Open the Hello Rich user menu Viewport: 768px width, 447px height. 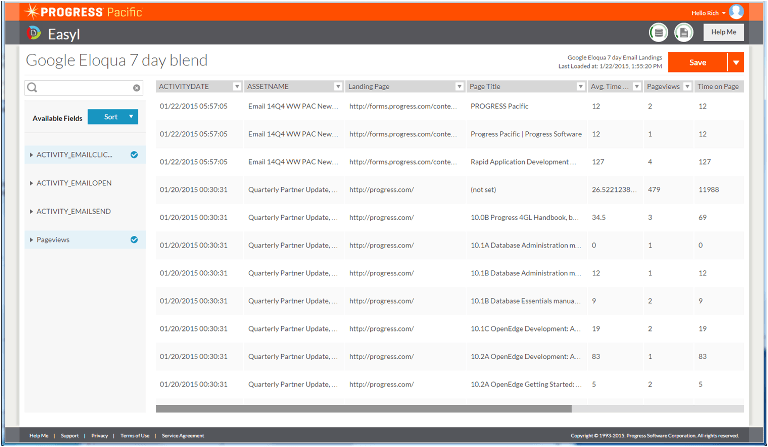click(x=708, y=12)
